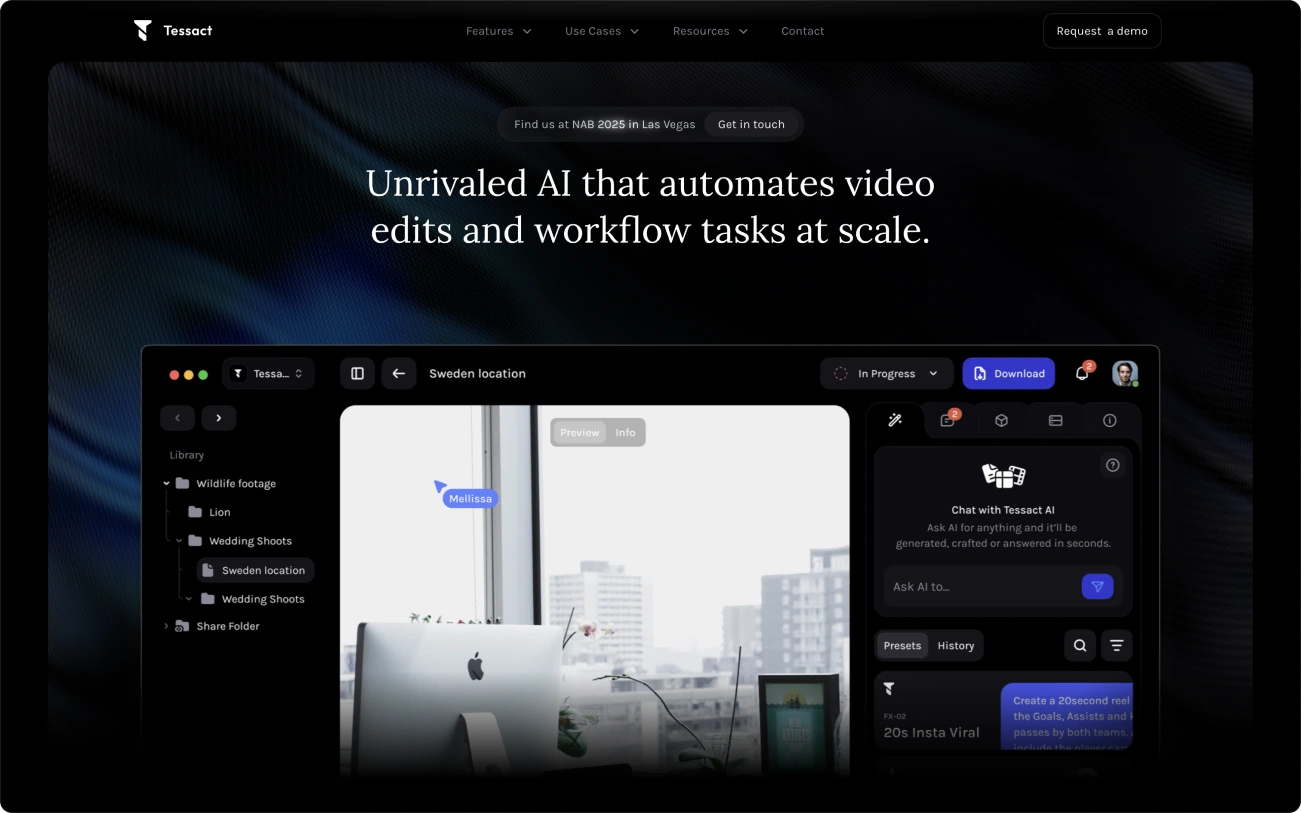Open the AI magic wand tab

[895, 421]
